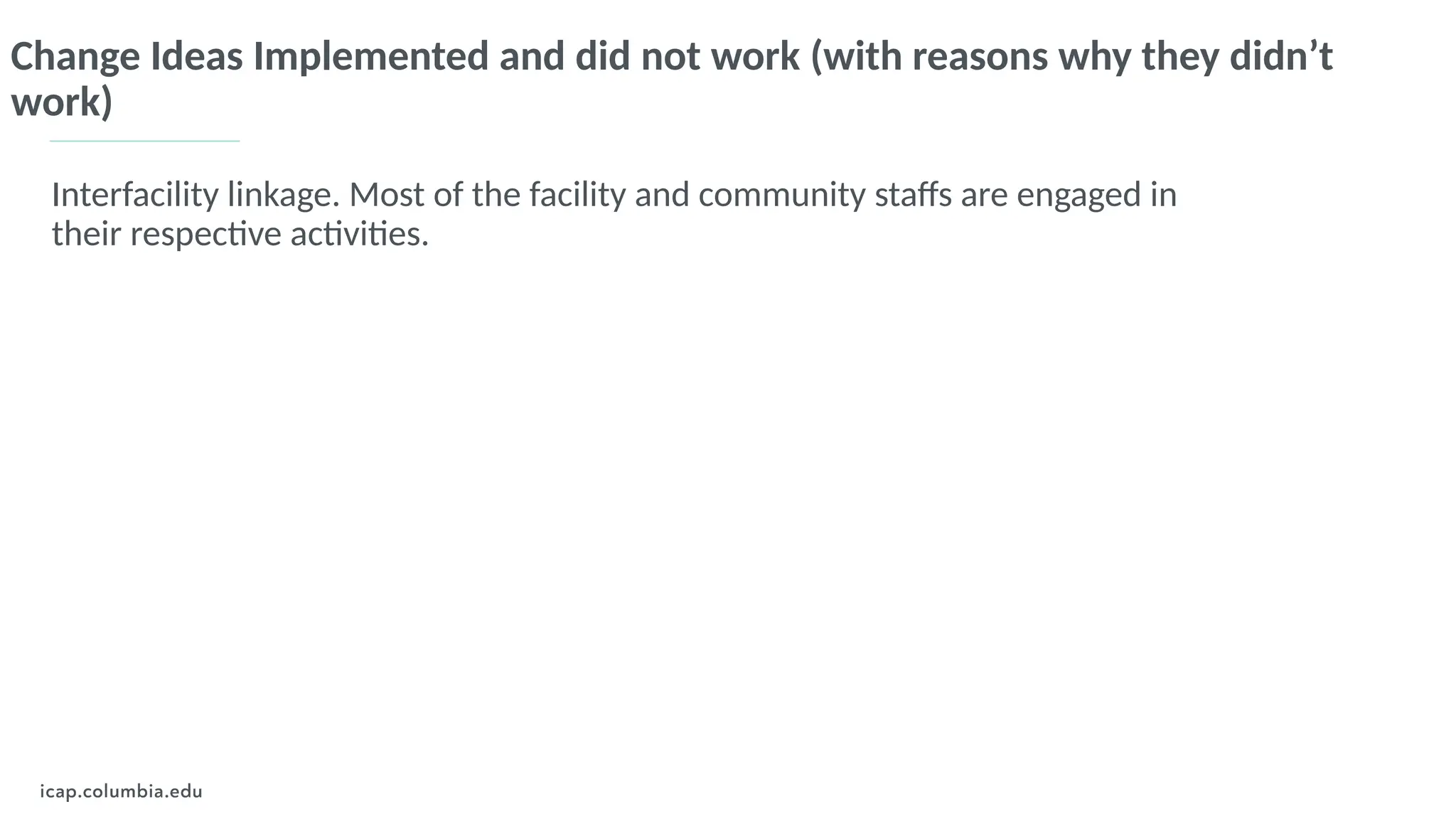
Task: Click the word 'Interfacility' in the body text
Action: click(135, 195)
